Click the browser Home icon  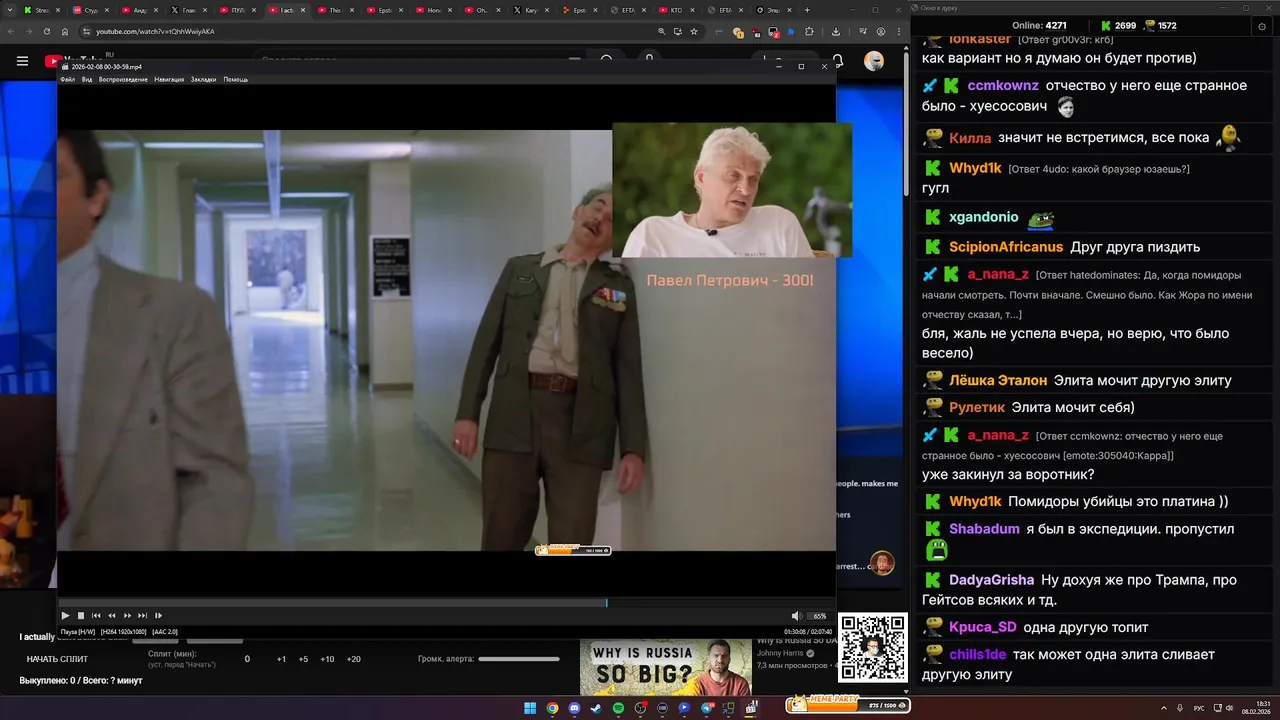(x=64, y=31)
